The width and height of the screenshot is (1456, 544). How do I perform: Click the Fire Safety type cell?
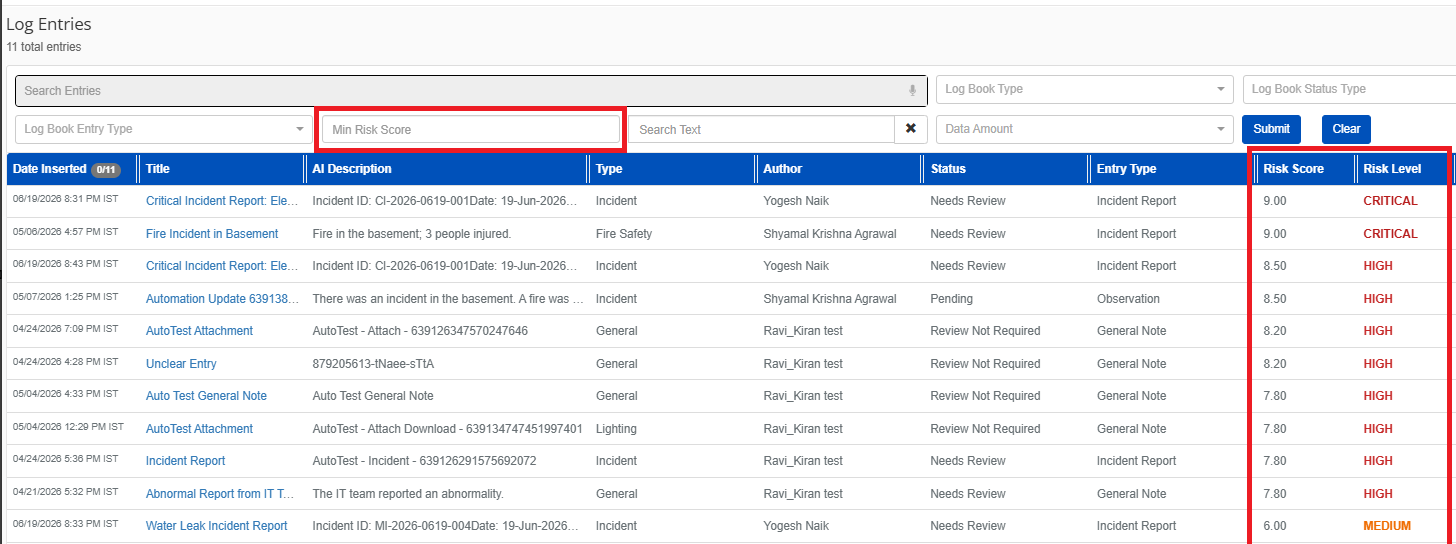(x=624, y=234)
